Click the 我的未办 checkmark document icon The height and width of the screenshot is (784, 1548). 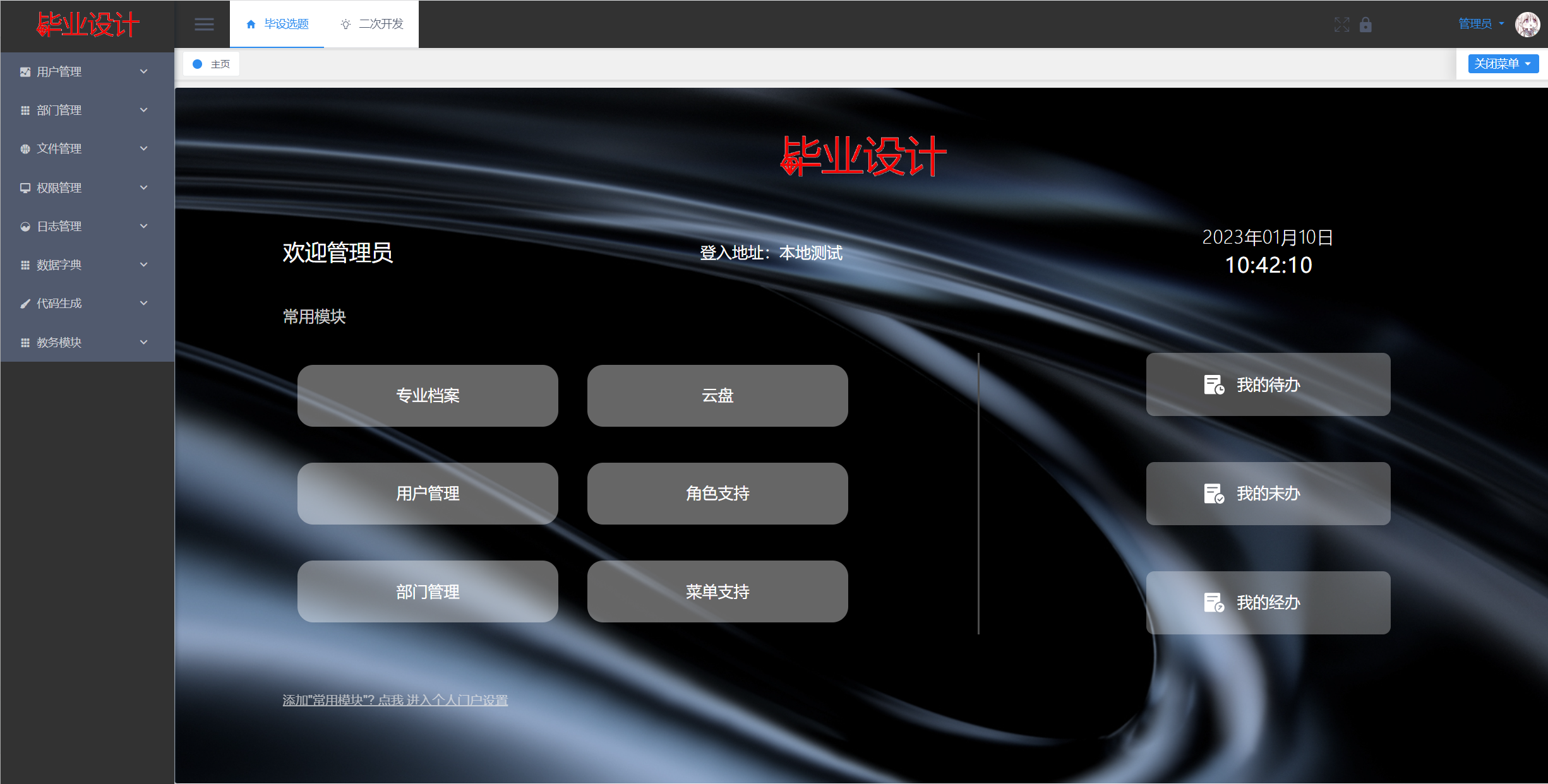tap(1213, 494)
